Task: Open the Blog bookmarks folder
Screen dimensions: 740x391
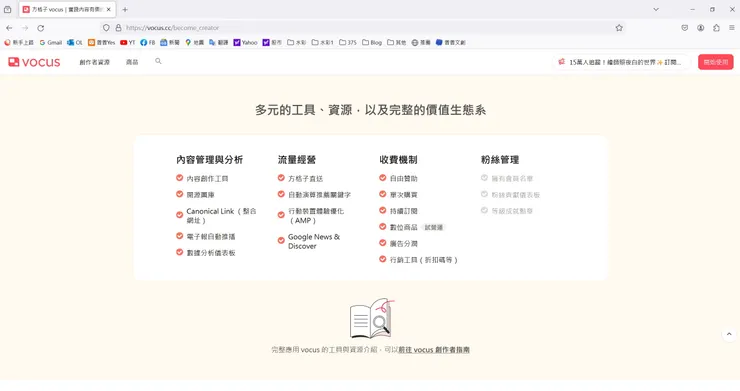Action: coord(372,42)
